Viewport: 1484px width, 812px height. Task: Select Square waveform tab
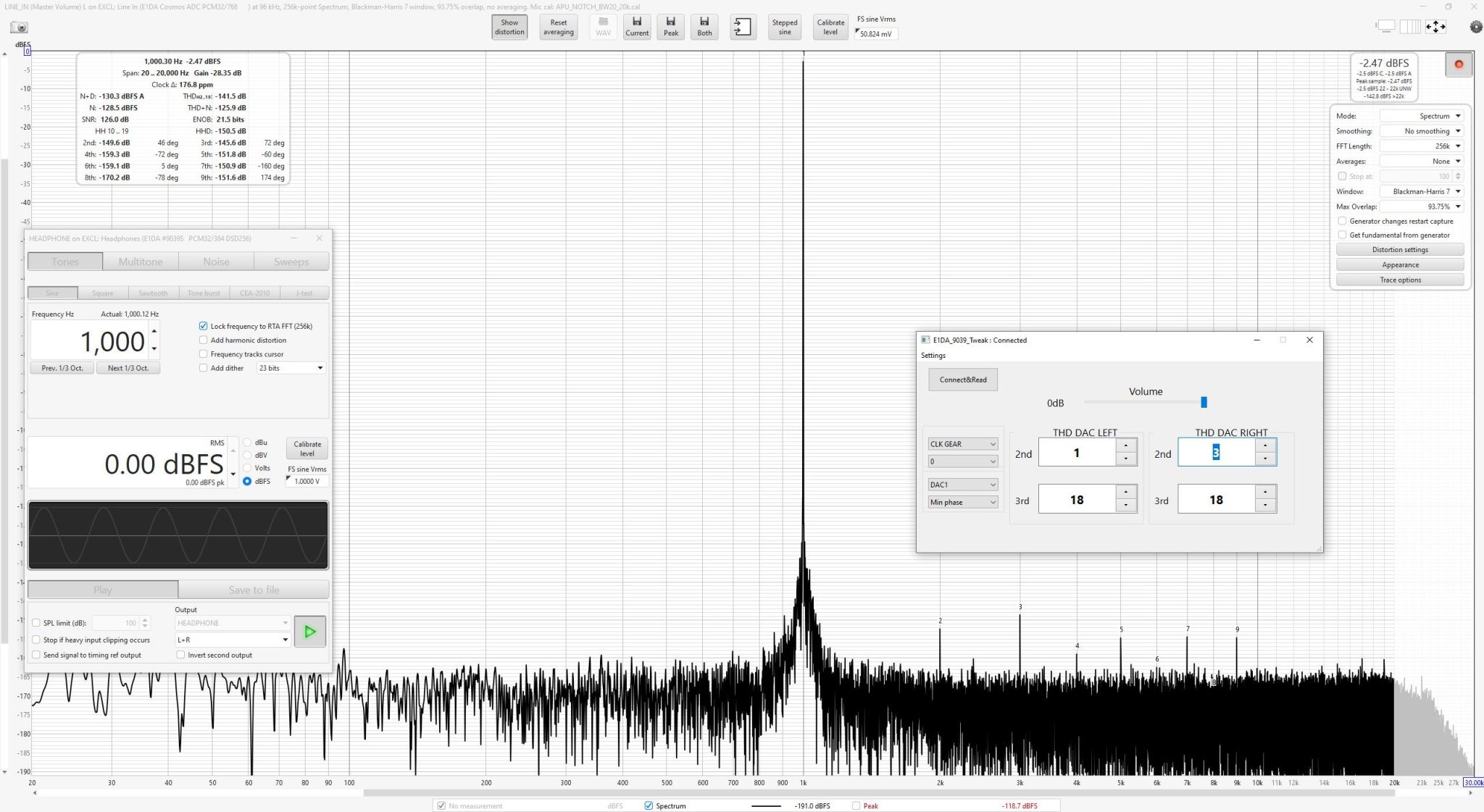pos(103,293)
